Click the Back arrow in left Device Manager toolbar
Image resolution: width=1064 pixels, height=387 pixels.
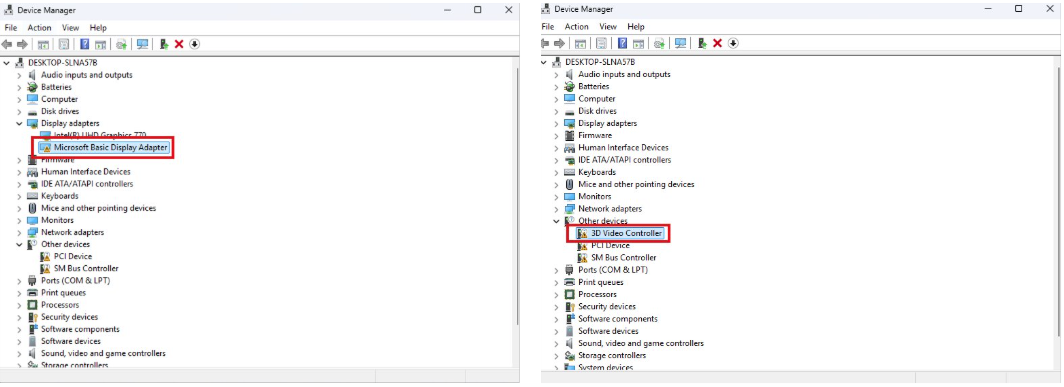click(7, 44)
